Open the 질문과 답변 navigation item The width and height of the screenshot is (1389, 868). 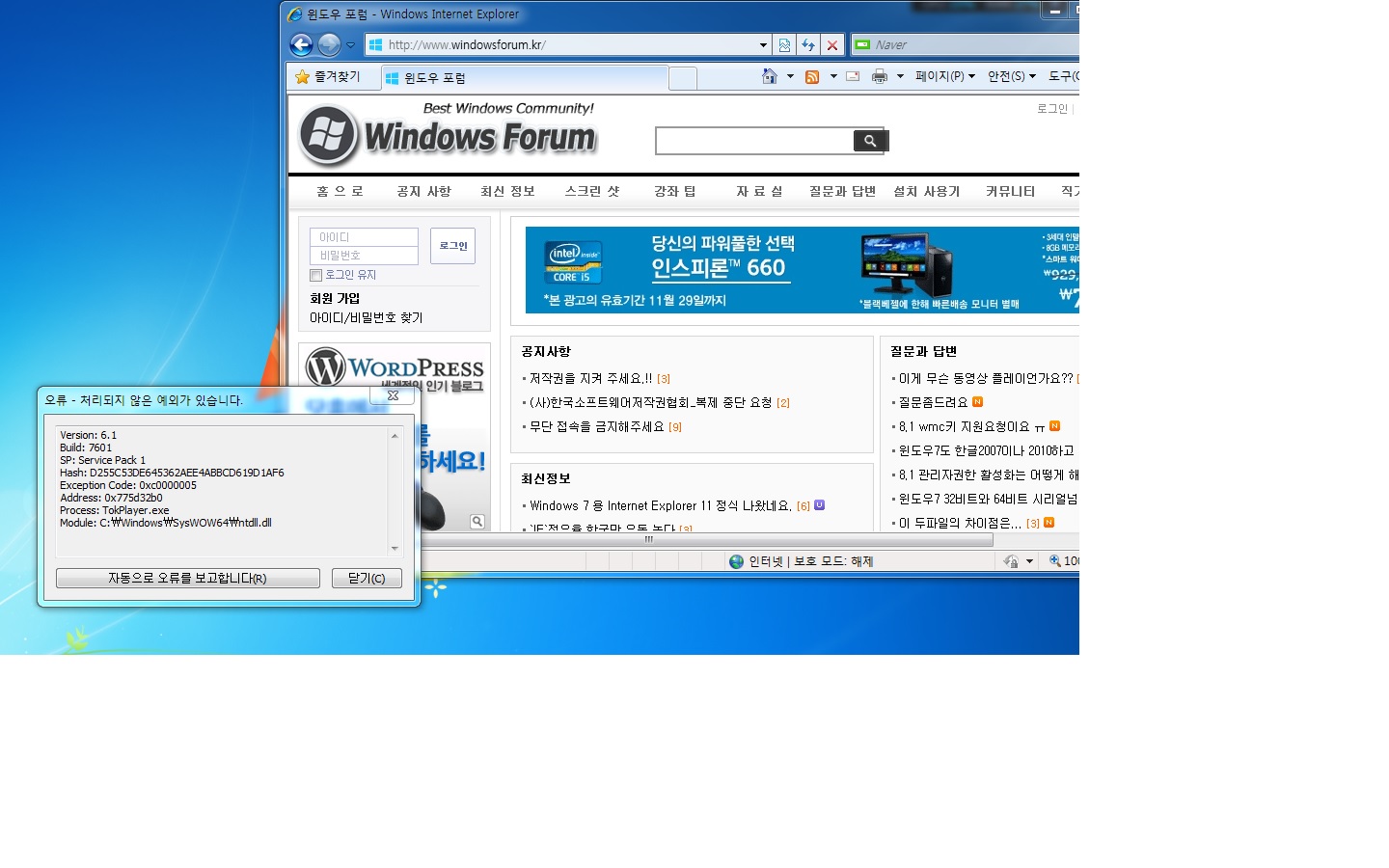tap(842, 191)
